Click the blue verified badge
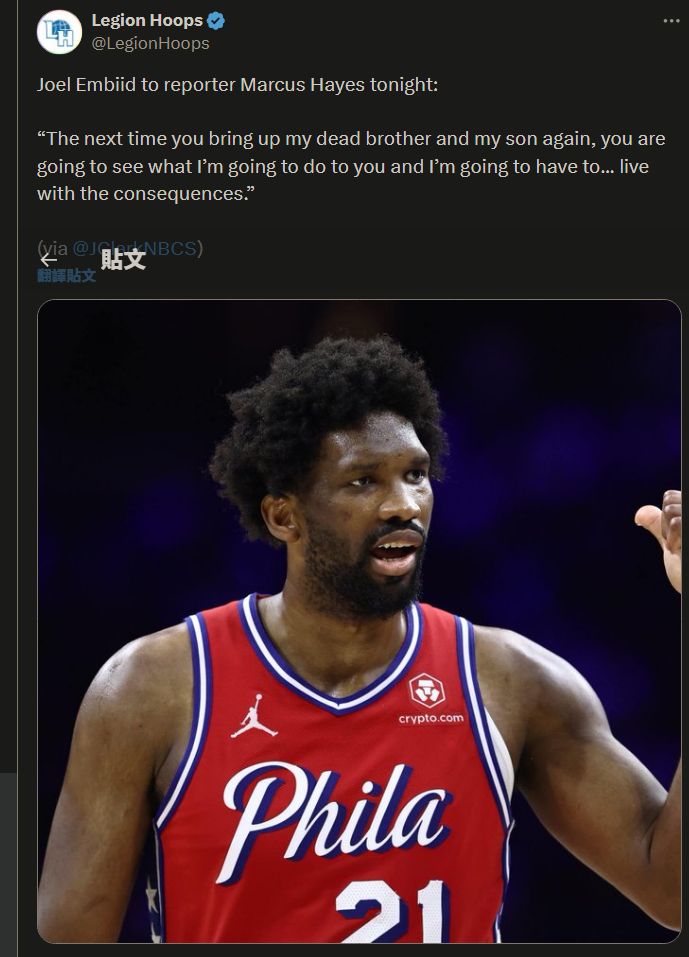Image resolution: width=689 pixels, height=957 pixels. tap(216, 21)
